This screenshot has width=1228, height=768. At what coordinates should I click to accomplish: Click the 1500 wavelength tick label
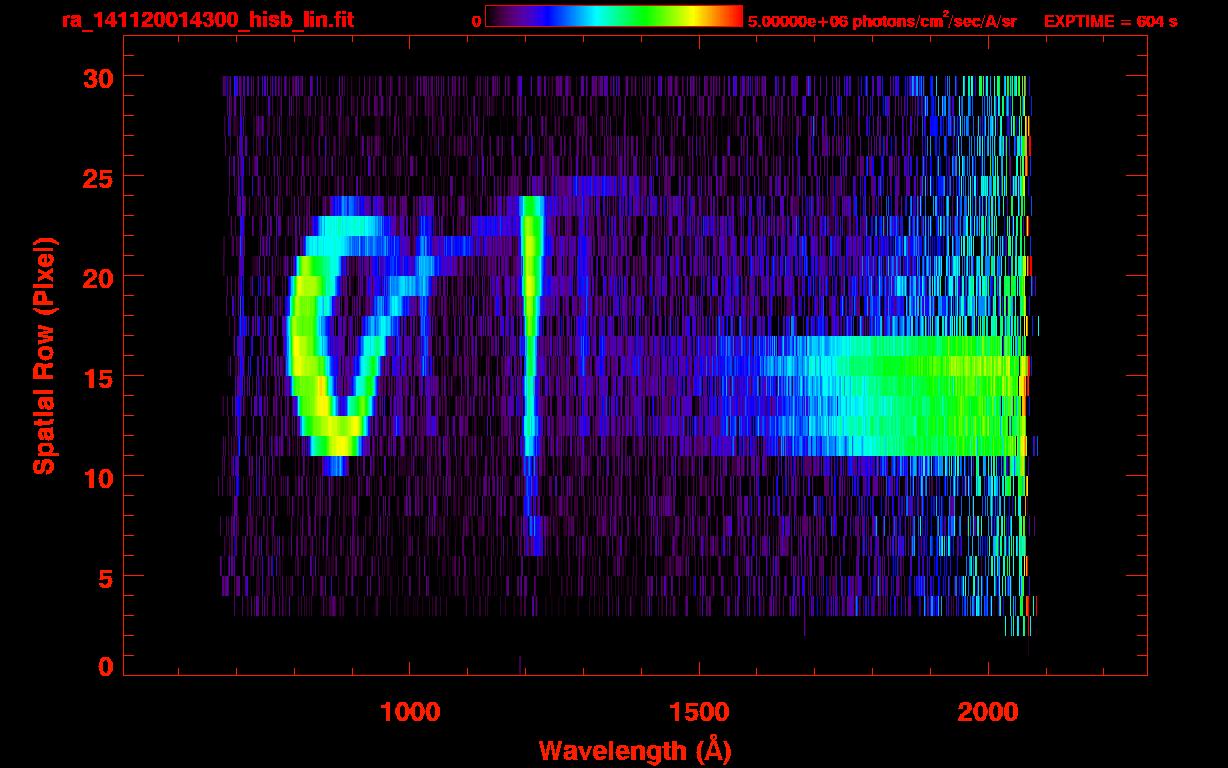(x=699, y=712)
